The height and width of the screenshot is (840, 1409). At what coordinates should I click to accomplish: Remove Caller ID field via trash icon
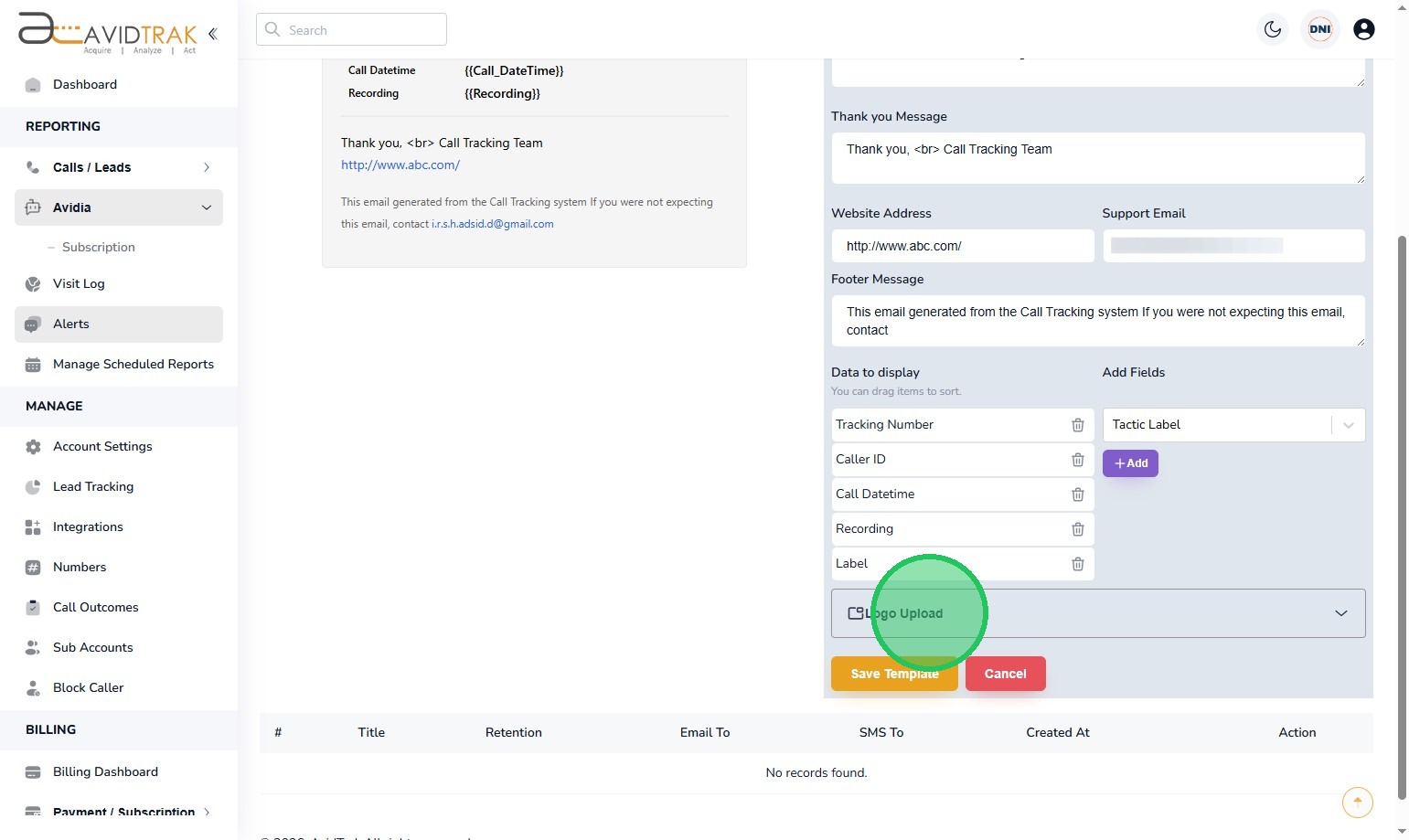click(1077, 460)
